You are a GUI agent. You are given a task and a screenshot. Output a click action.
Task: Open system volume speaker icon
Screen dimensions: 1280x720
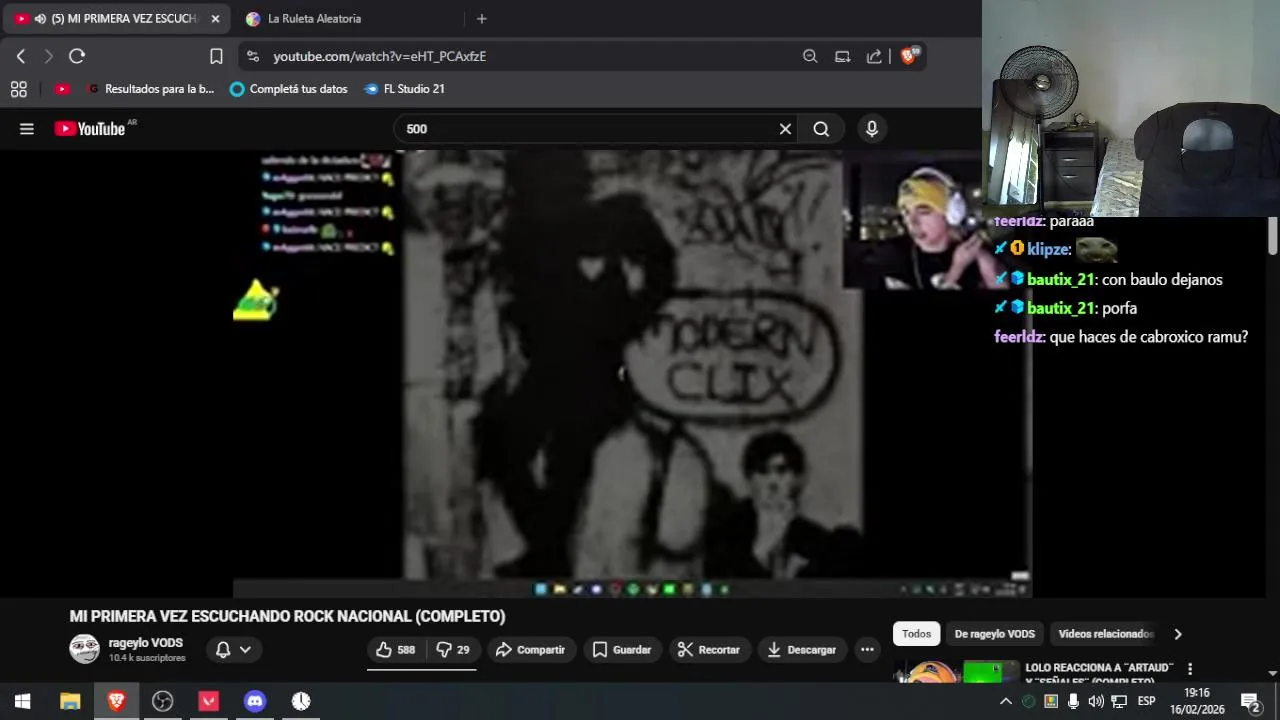[1096, 701]
